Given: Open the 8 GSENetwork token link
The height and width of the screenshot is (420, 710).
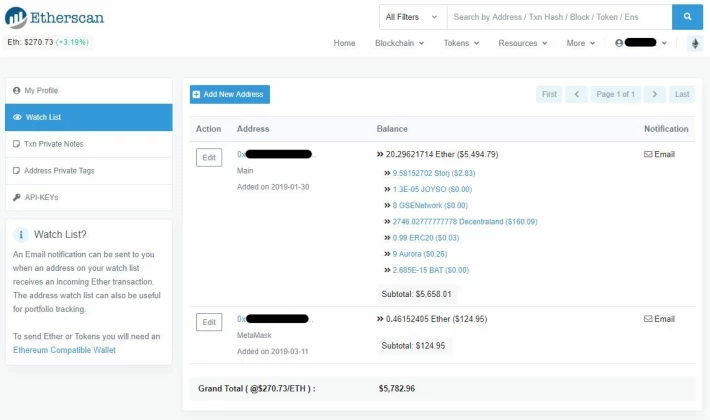Looking at the screenshot, I should pyautogui.click(x=430, y=205).
